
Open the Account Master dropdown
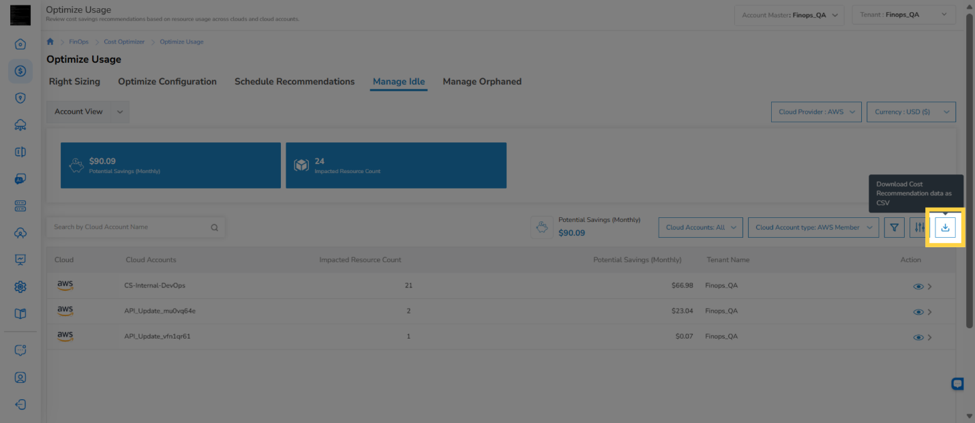[789, 15]
